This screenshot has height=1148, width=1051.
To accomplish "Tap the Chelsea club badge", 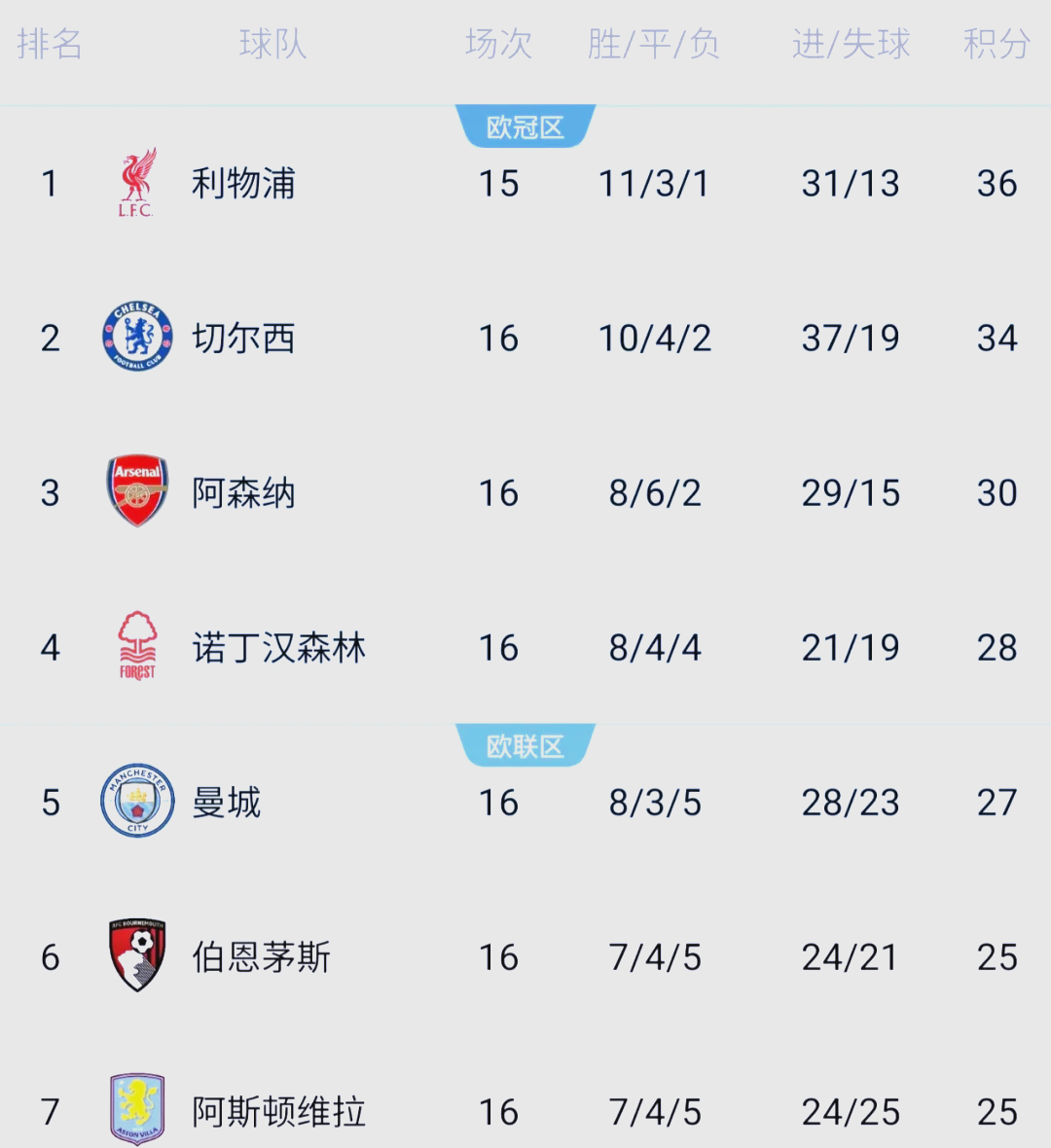I will coord(137,338).
